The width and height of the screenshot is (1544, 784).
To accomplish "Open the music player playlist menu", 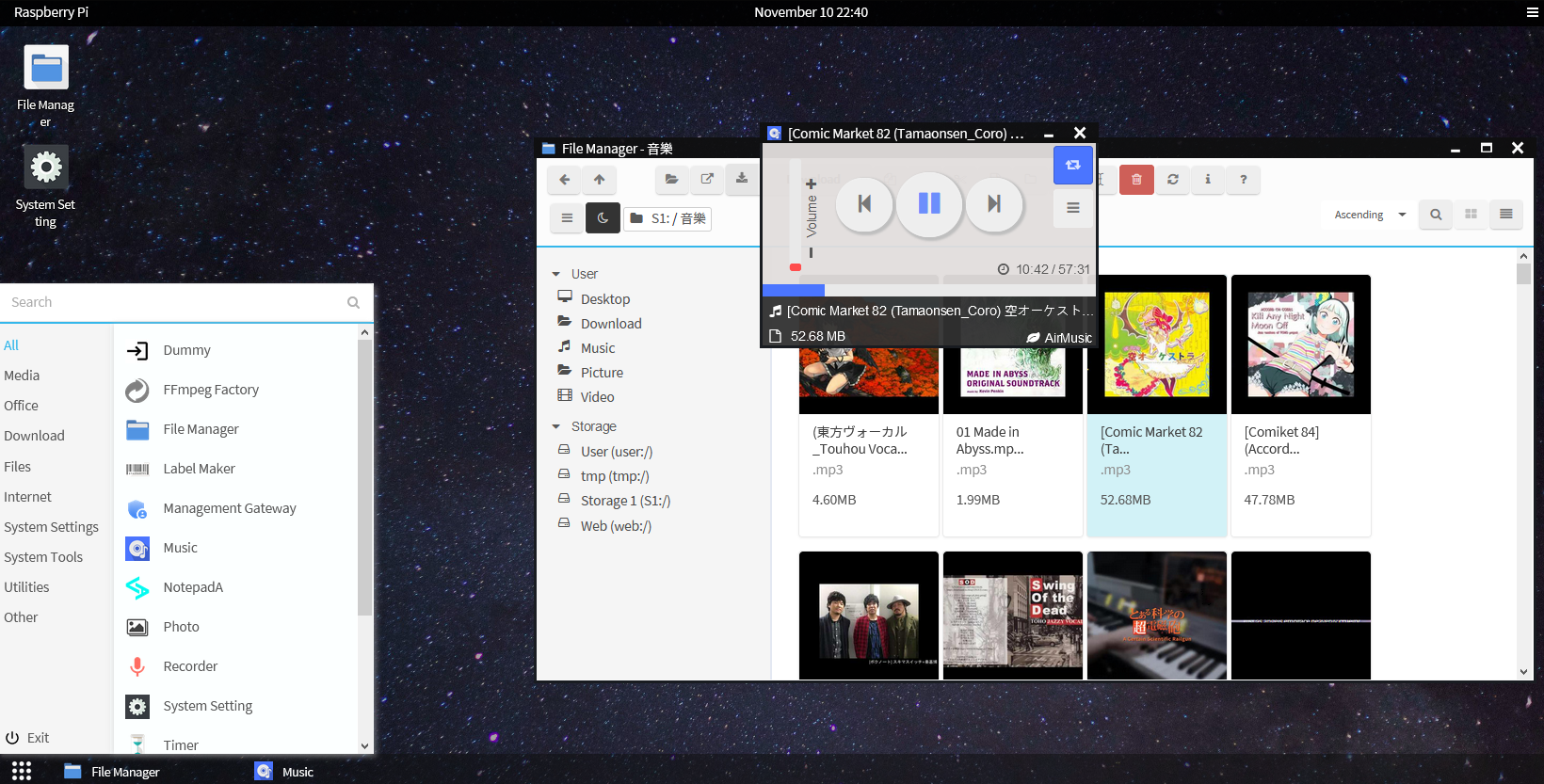I will coord(1072,208).
